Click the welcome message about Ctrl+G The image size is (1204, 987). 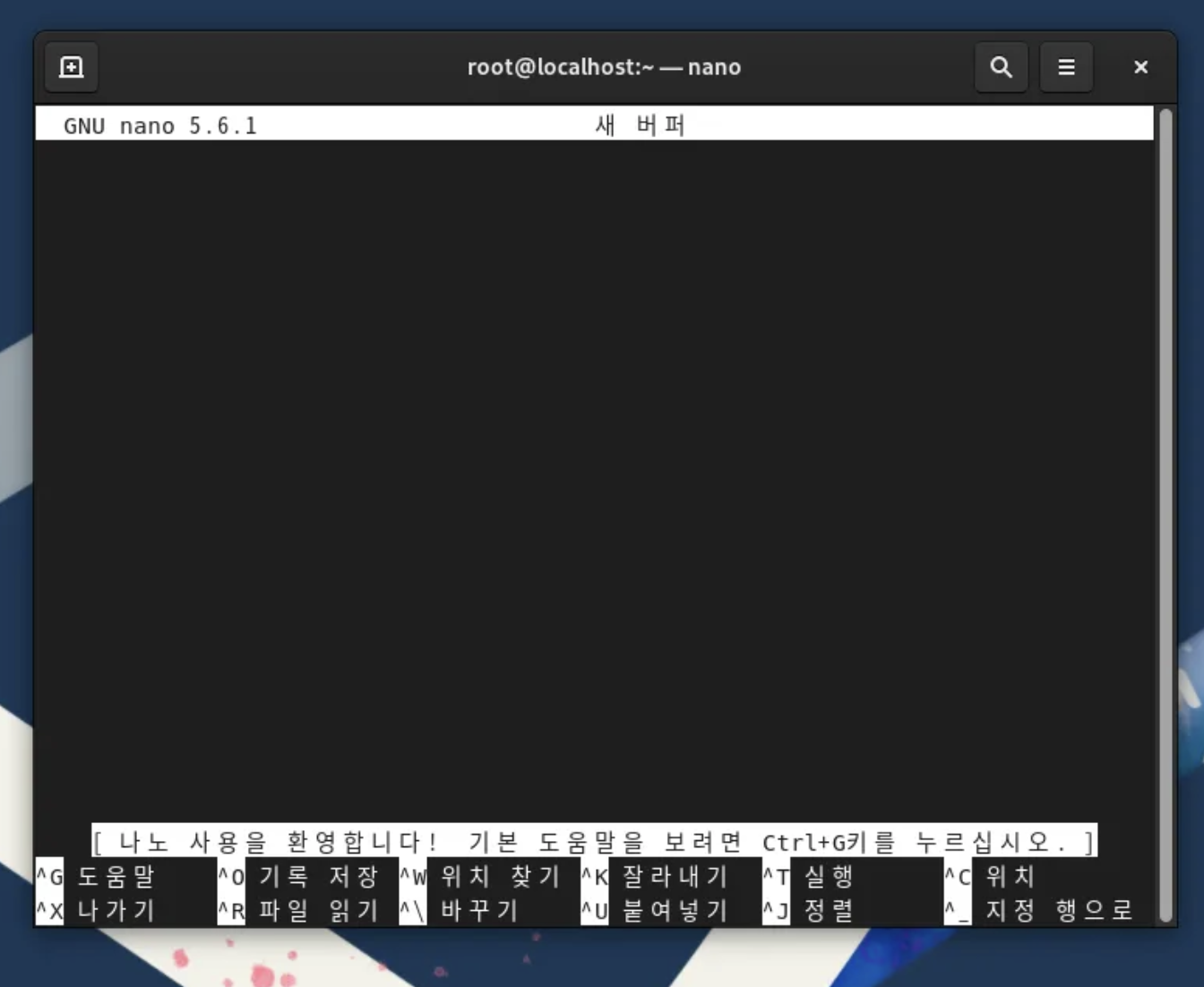[x=594, y=842]
